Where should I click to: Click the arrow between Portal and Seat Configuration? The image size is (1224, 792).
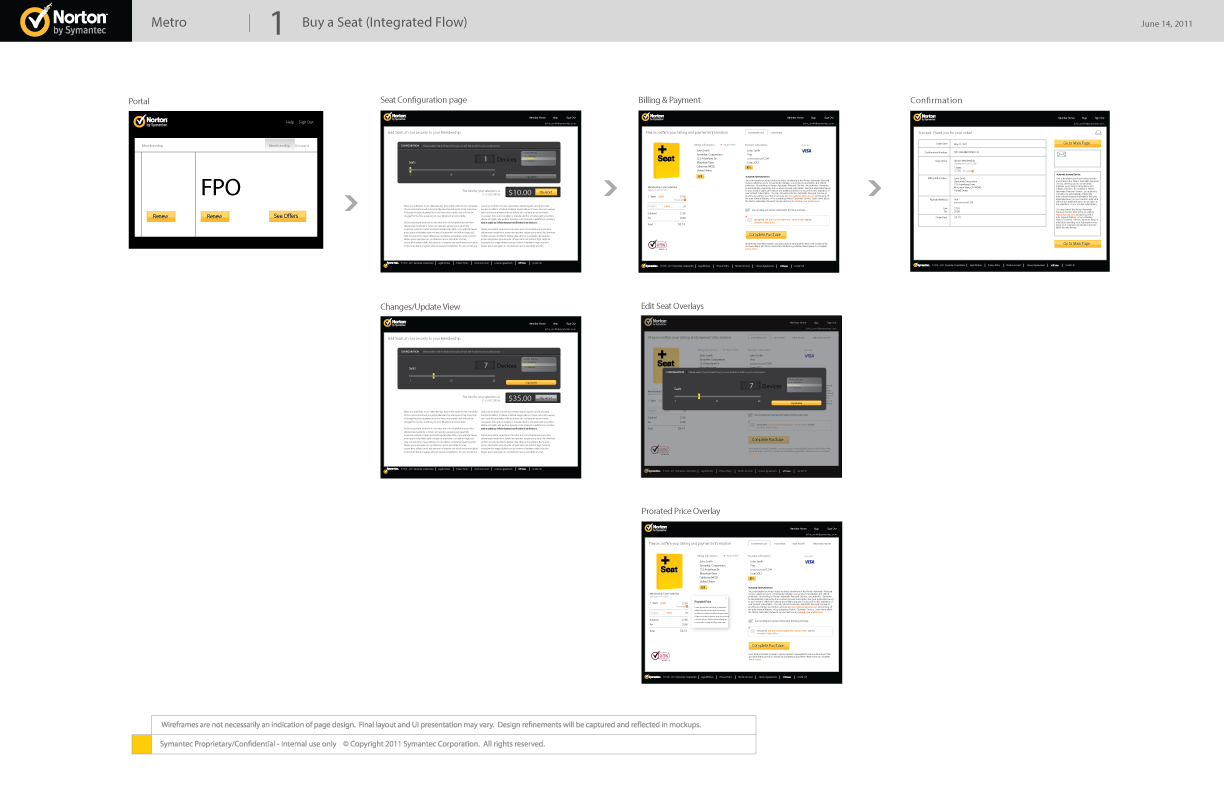[351, 203]
